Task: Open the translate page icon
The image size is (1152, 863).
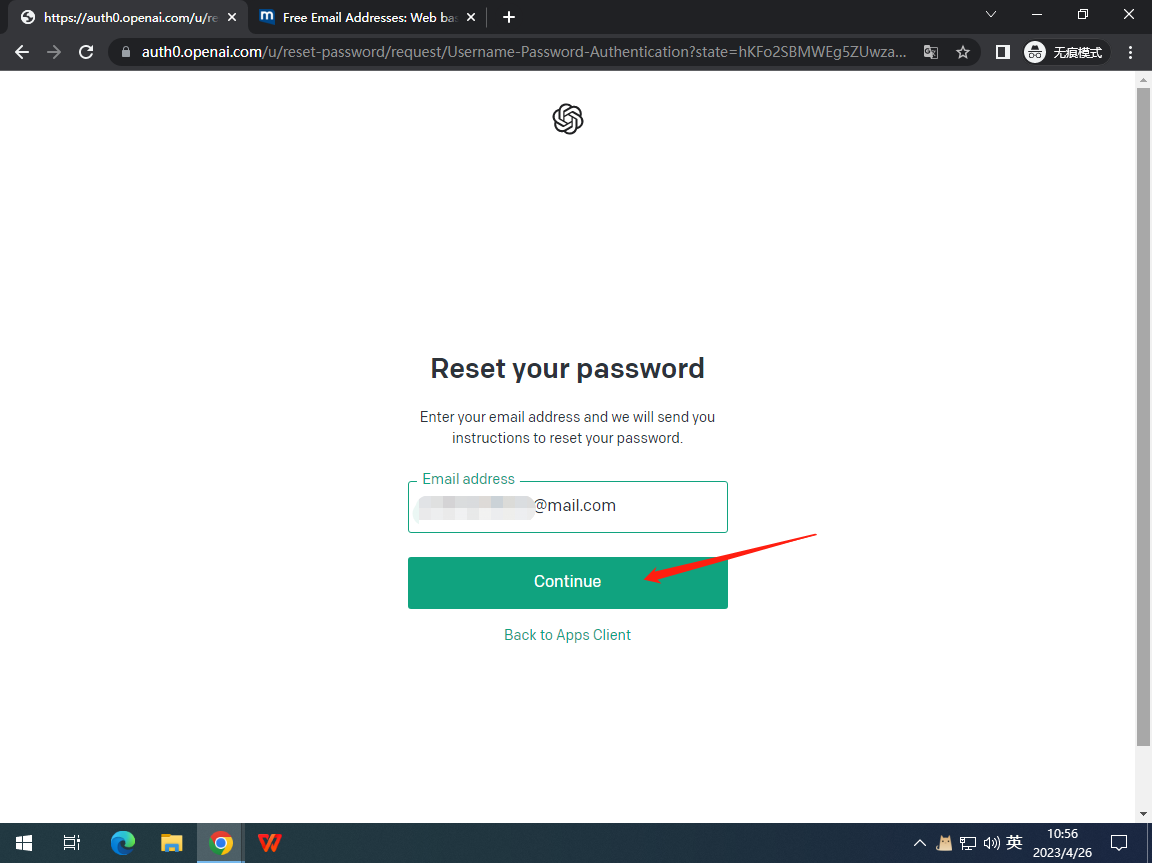Action: click(x=931, y=52)
